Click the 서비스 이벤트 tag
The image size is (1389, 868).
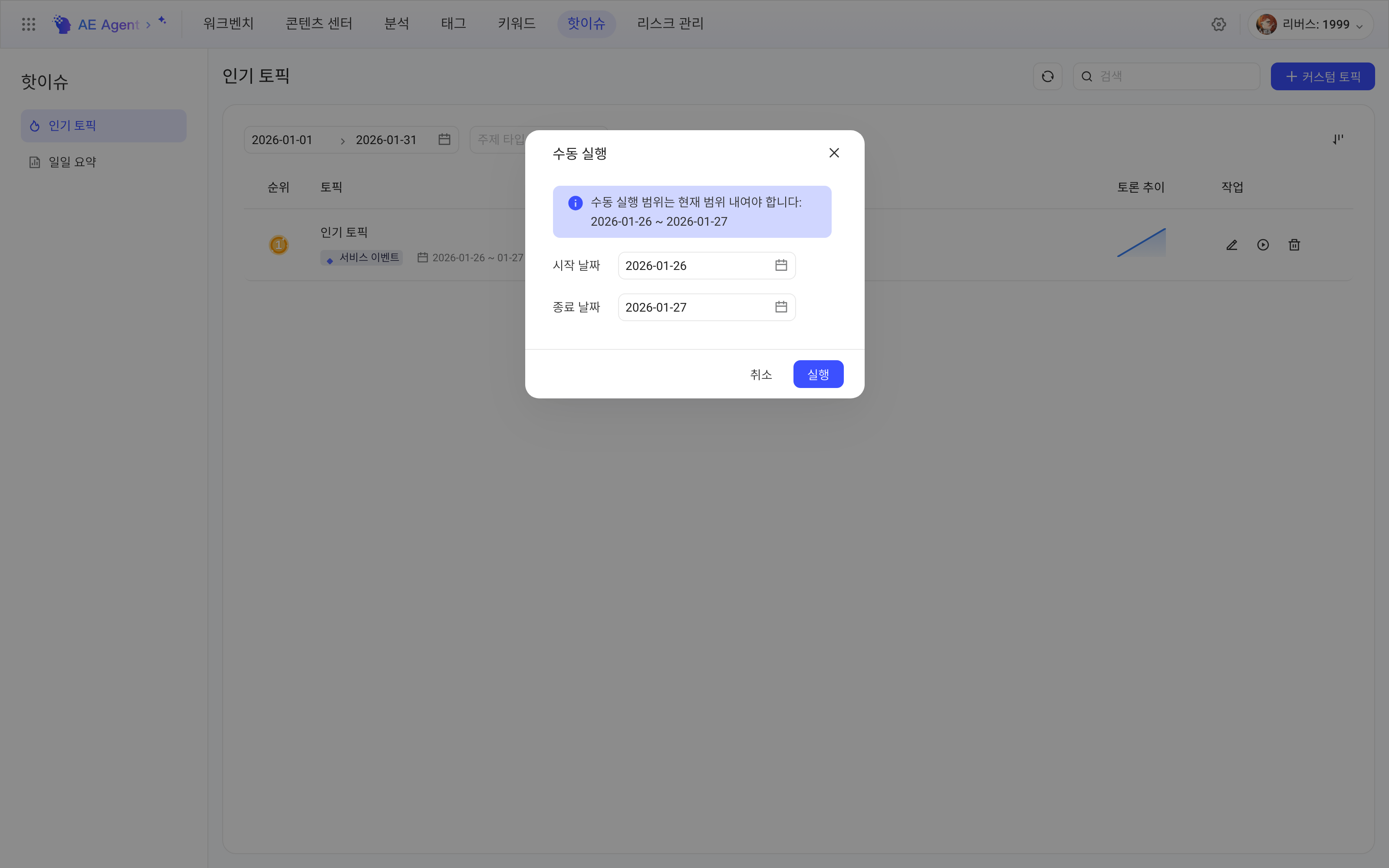[362, 258]
